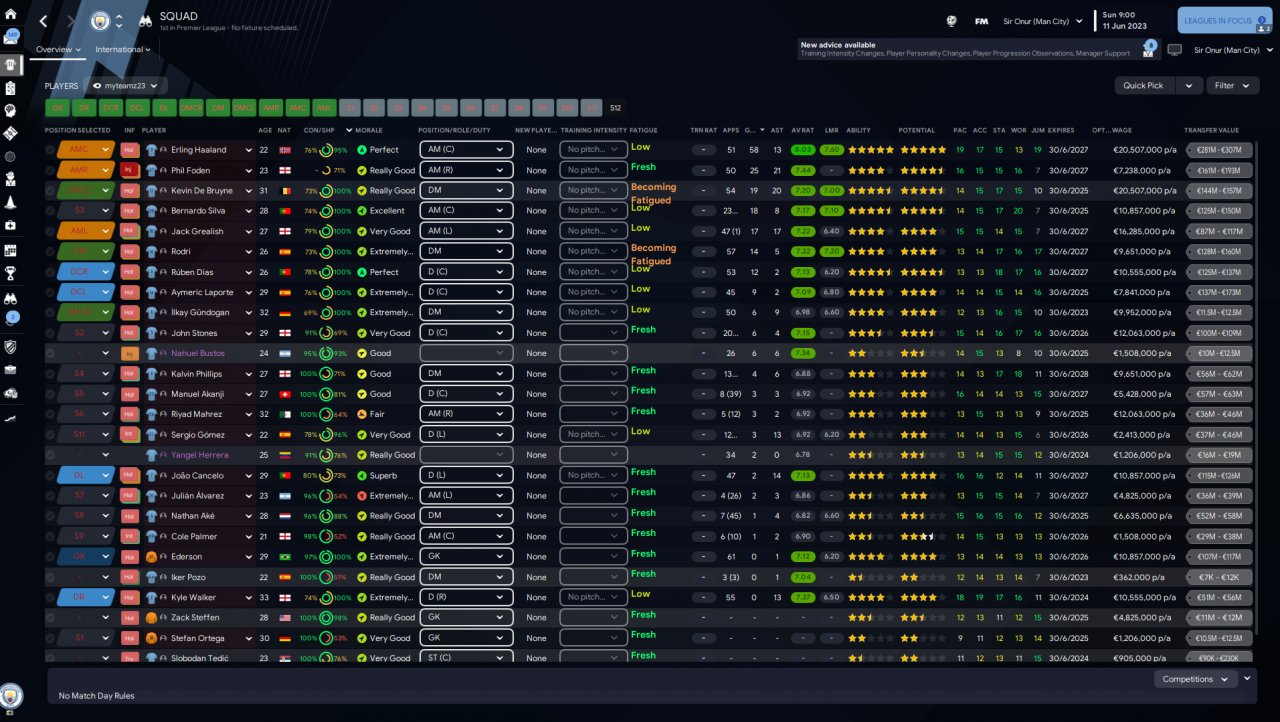
Task: Open the Overview tab menu
Action: click(x=58, y=49)
